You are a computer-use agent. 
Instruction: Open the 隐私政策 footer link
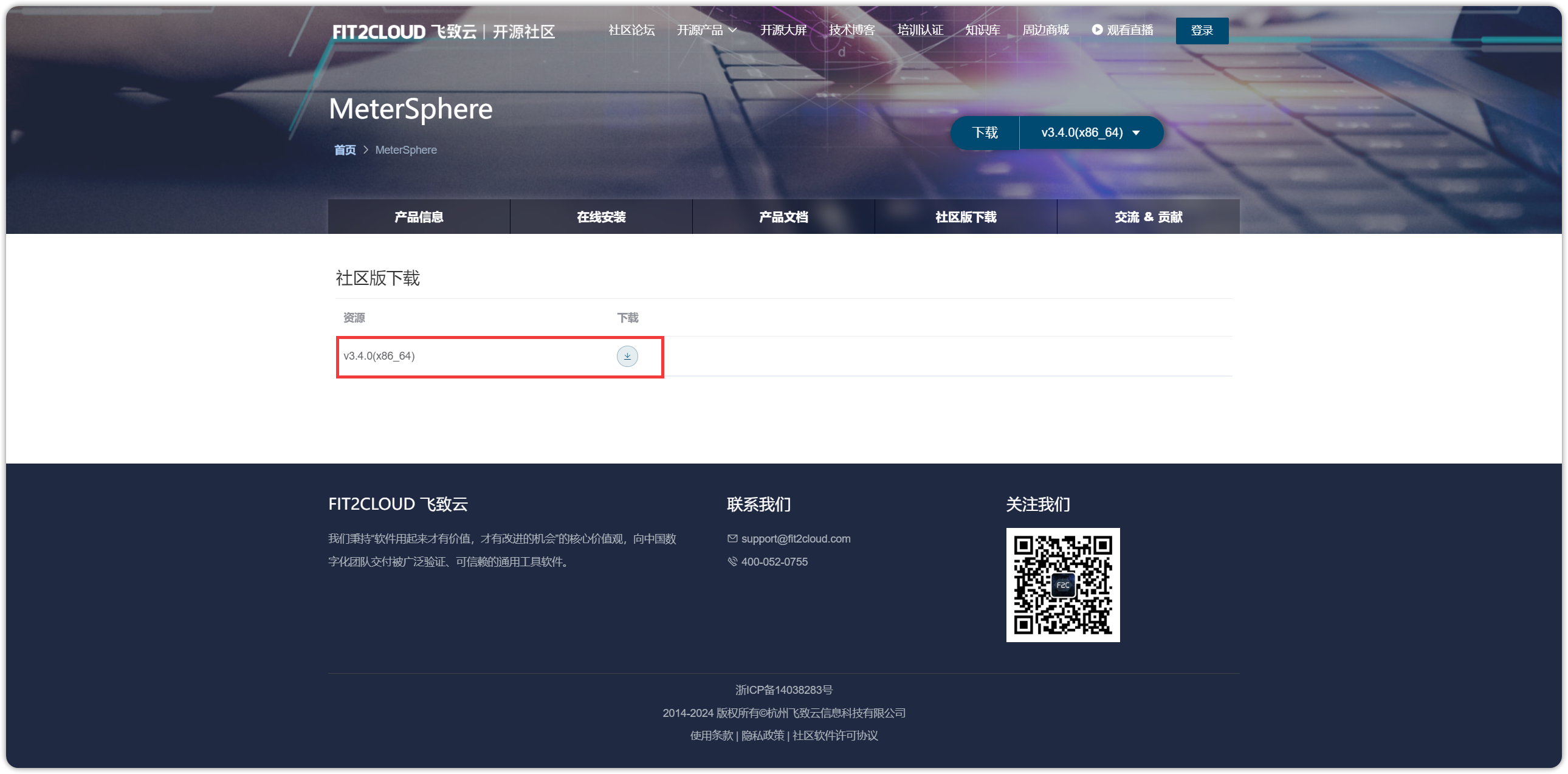(762, 735)
